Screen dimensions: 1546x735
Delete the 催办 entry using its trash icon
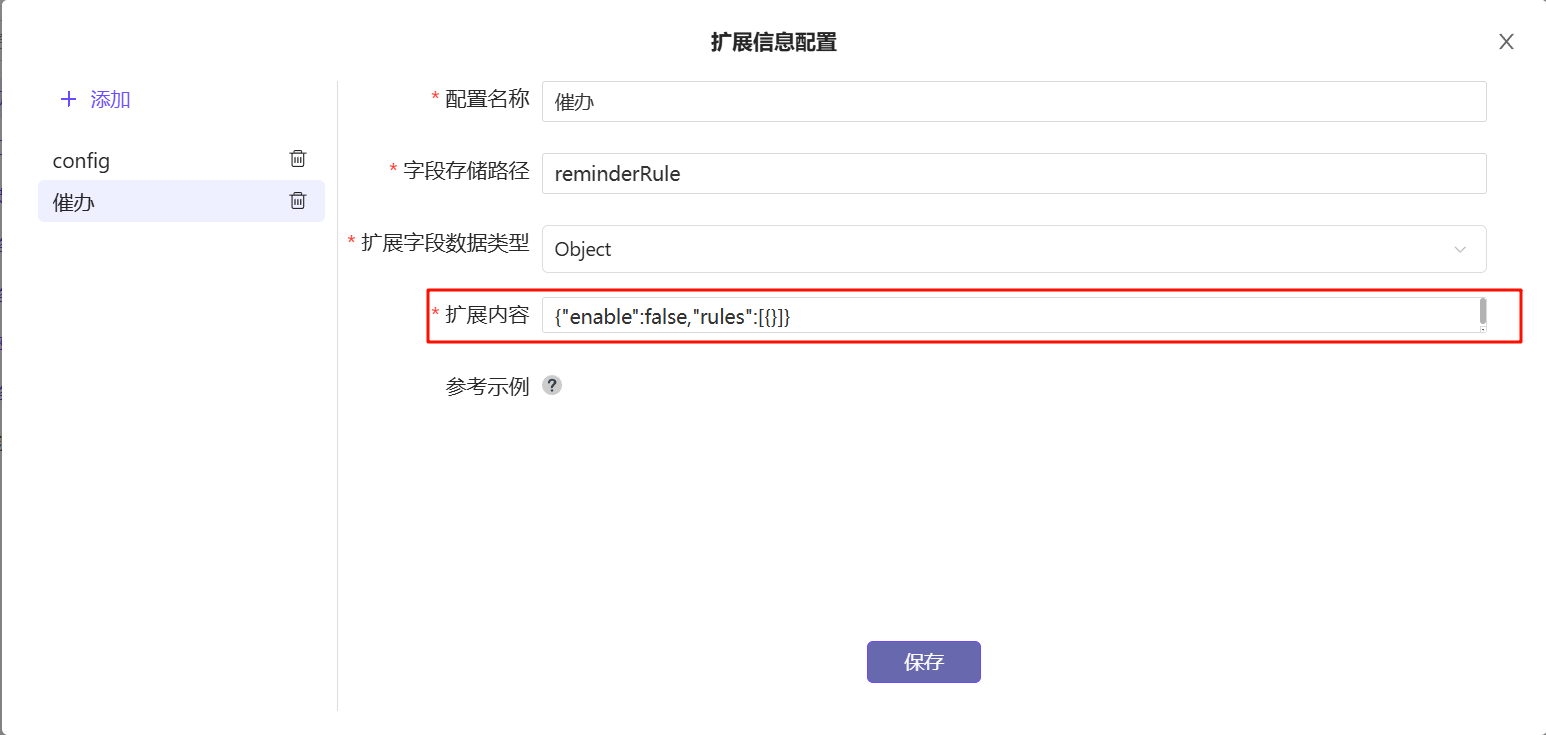[x=298, y=201]
